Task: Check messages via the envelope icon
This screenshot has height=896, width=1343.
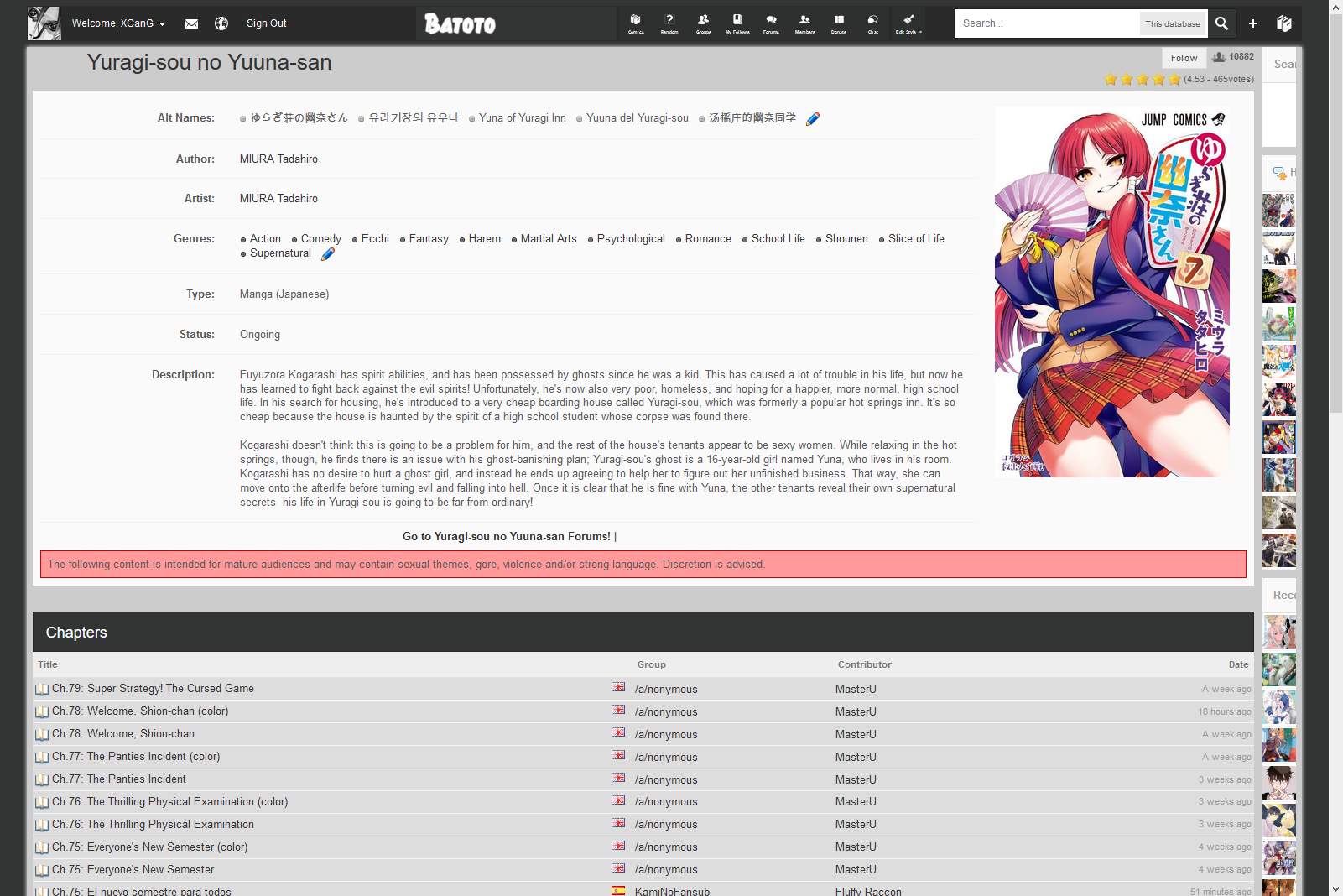Action: [191, 23]
